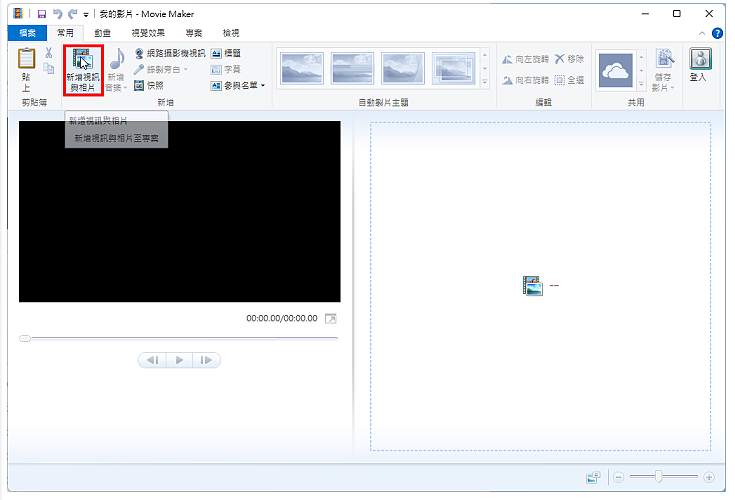Add a Title with the title button
Screen dimensions: 735x500
point(225,53)
